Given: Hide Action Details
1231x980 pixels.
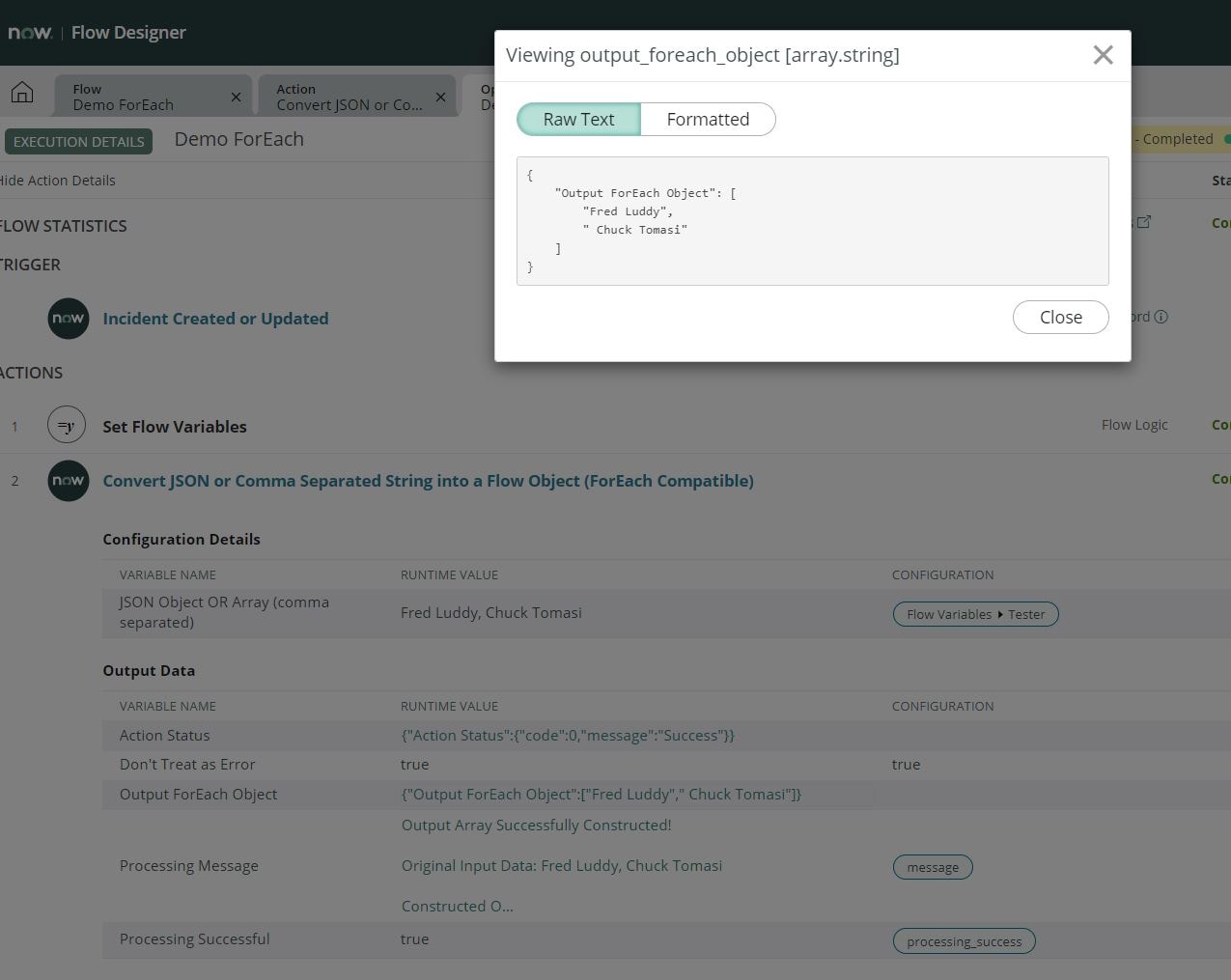Looking at the screenshot, I should click(58, 181).
